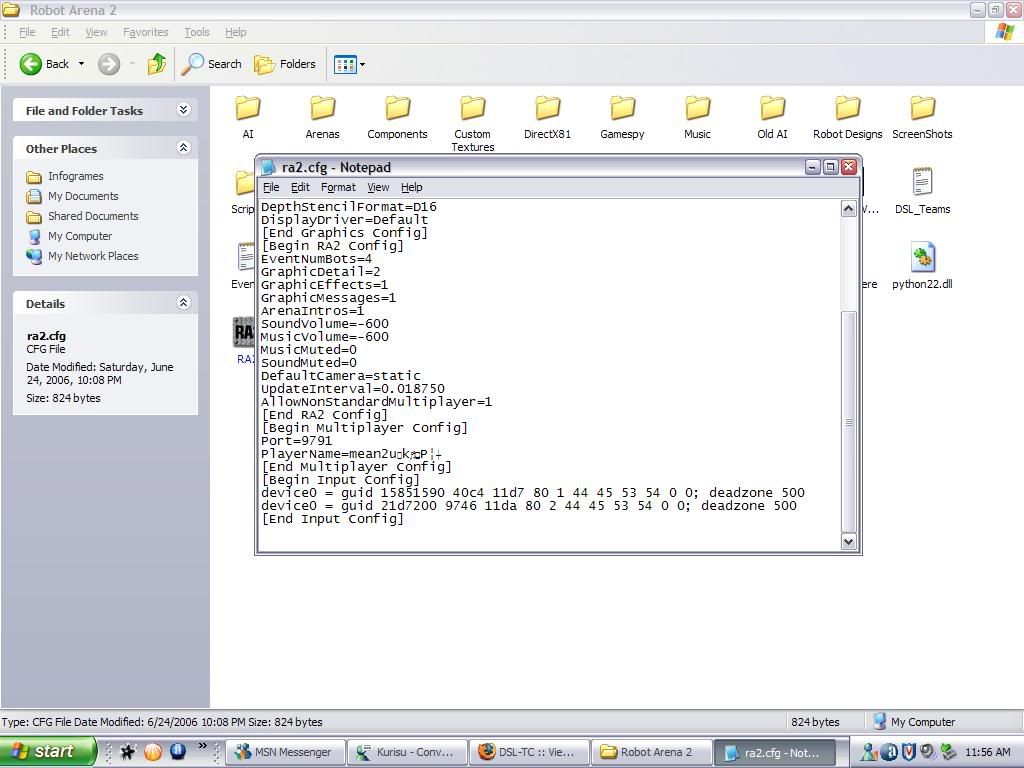Click the MSN Messenger tray icon
Image resolution: width=1024 pixels, height=768 pixels.
point(868,752)
